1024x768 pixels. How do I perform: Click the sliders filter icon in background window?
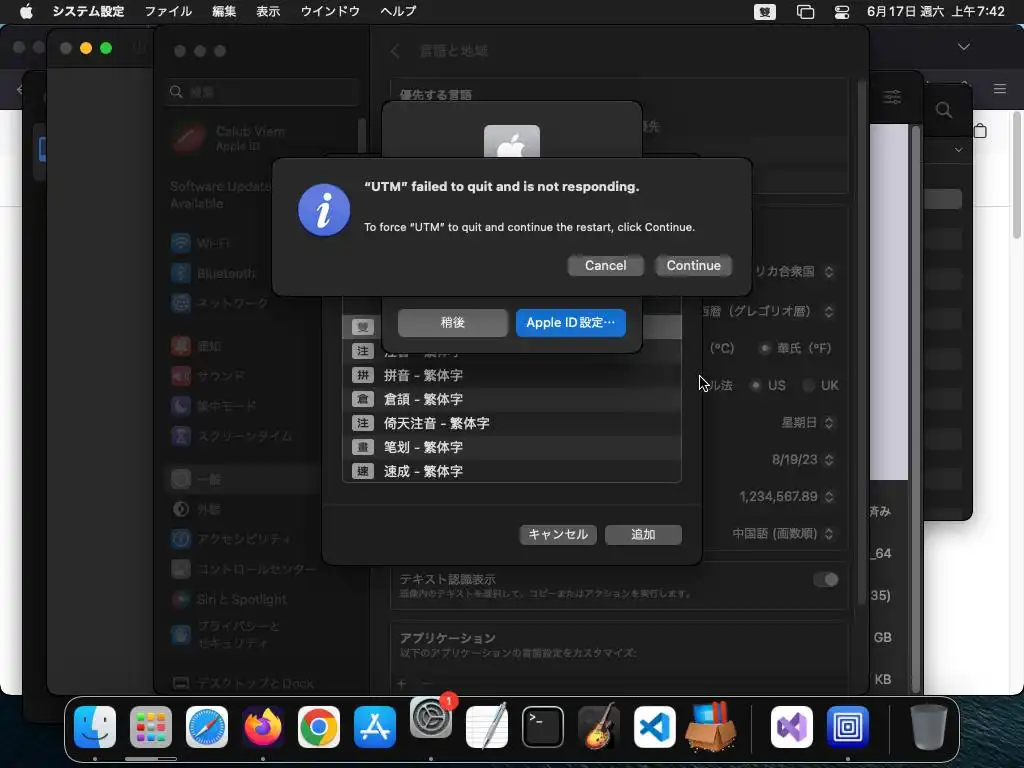point(892,97)
